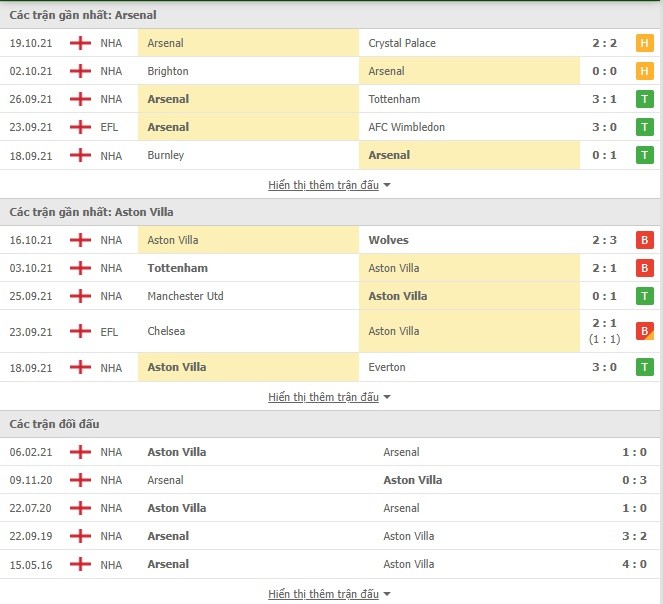663x604 pixels.
Task: Click the draw badge for Arsenal vs Crystal Palace
Action: [644, 43]
